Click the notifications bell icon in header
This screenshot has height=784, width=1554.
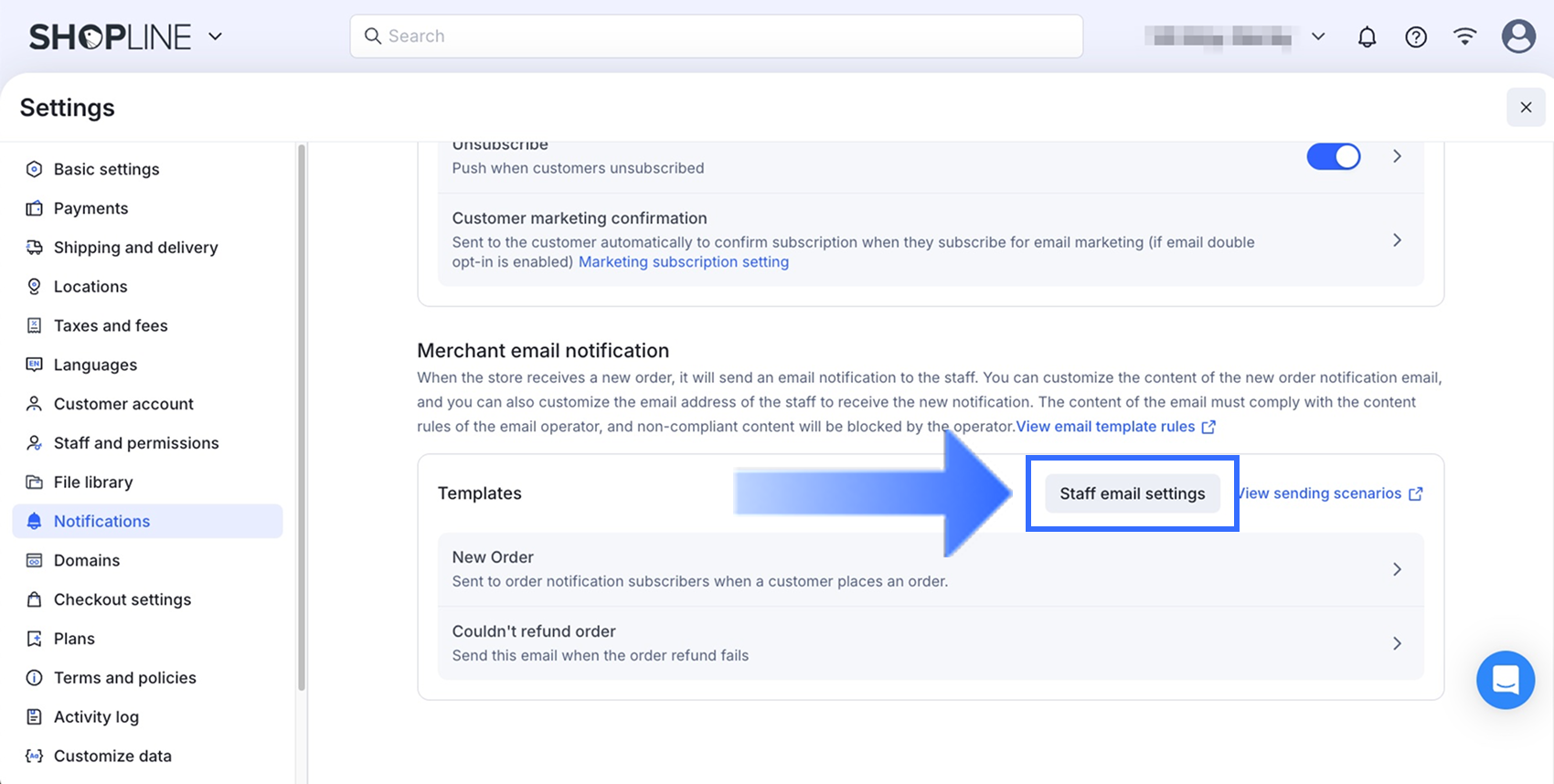click(1367, 37)
